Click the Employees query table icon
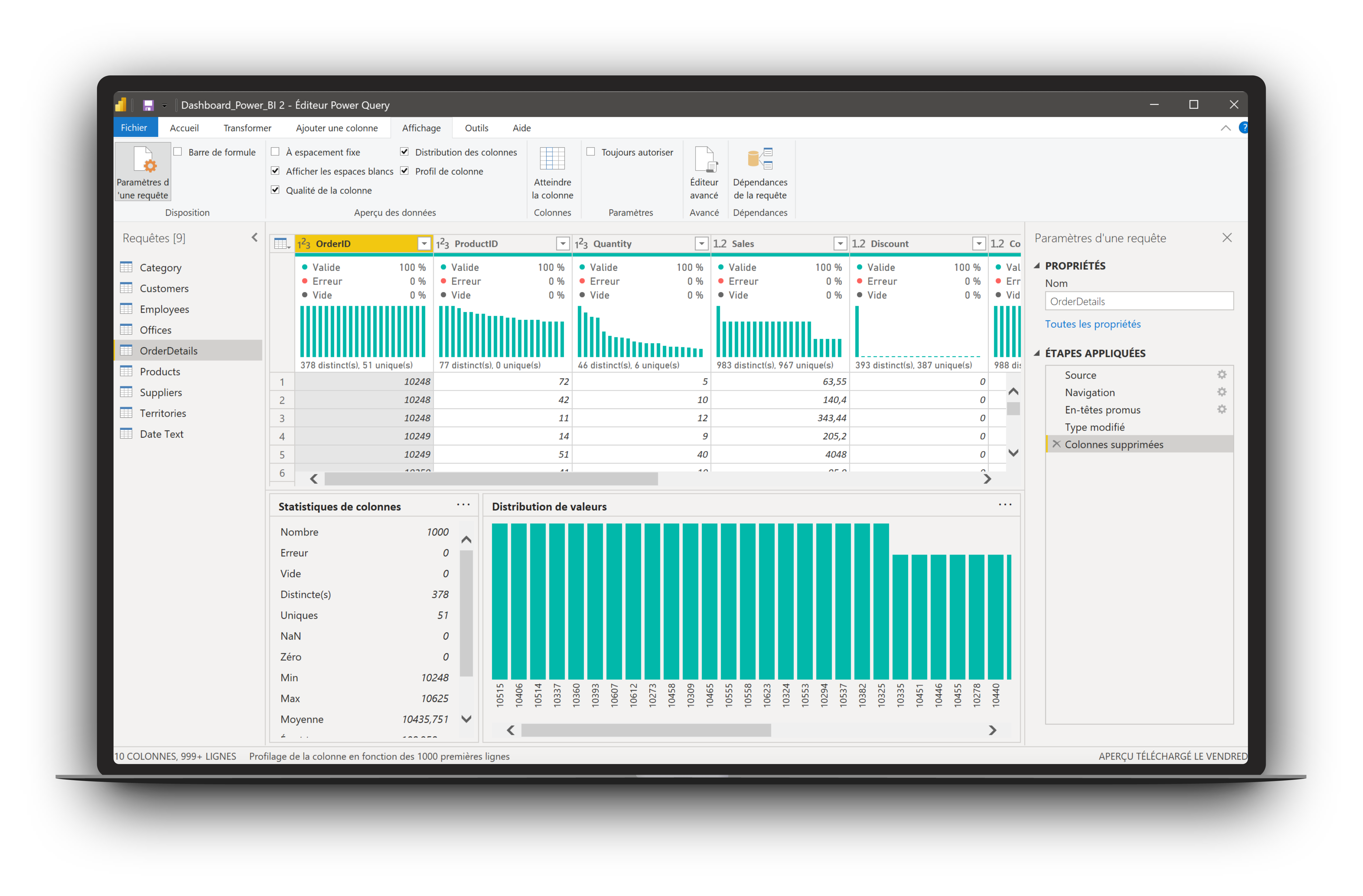 126,309
